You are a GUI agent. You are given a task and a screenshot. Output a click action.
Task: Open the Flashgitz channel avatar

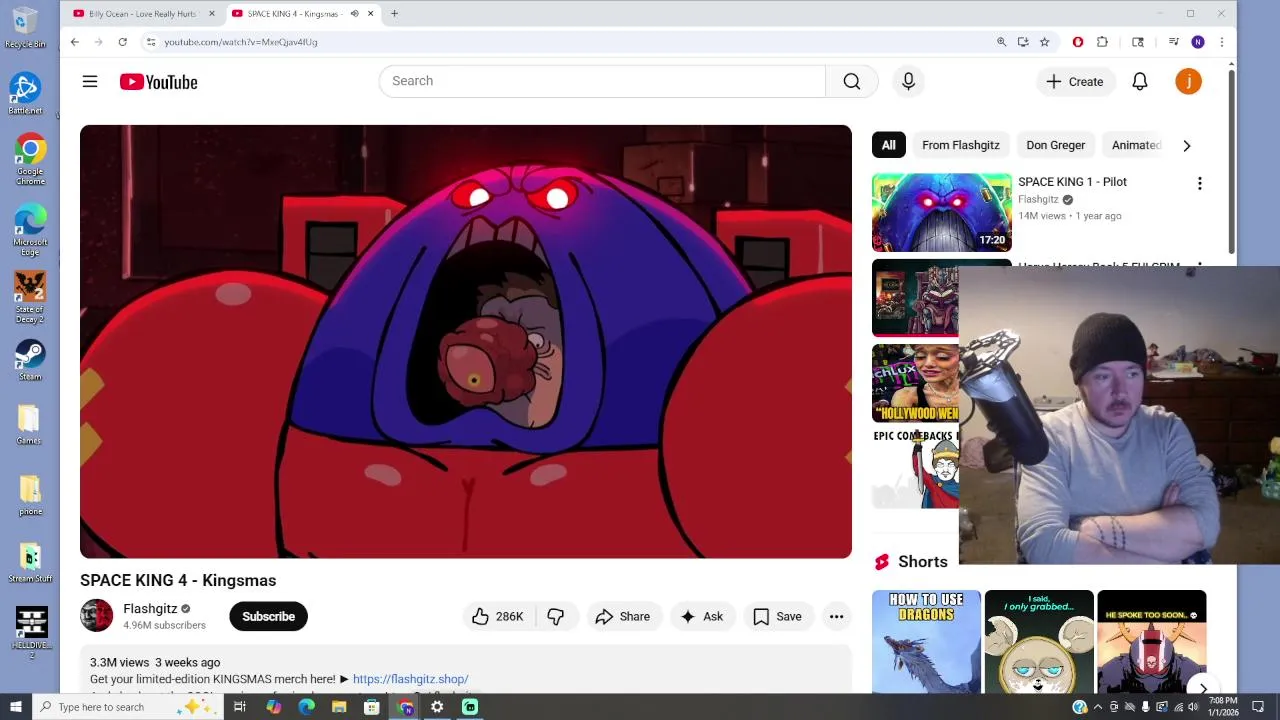coord(97,616)
